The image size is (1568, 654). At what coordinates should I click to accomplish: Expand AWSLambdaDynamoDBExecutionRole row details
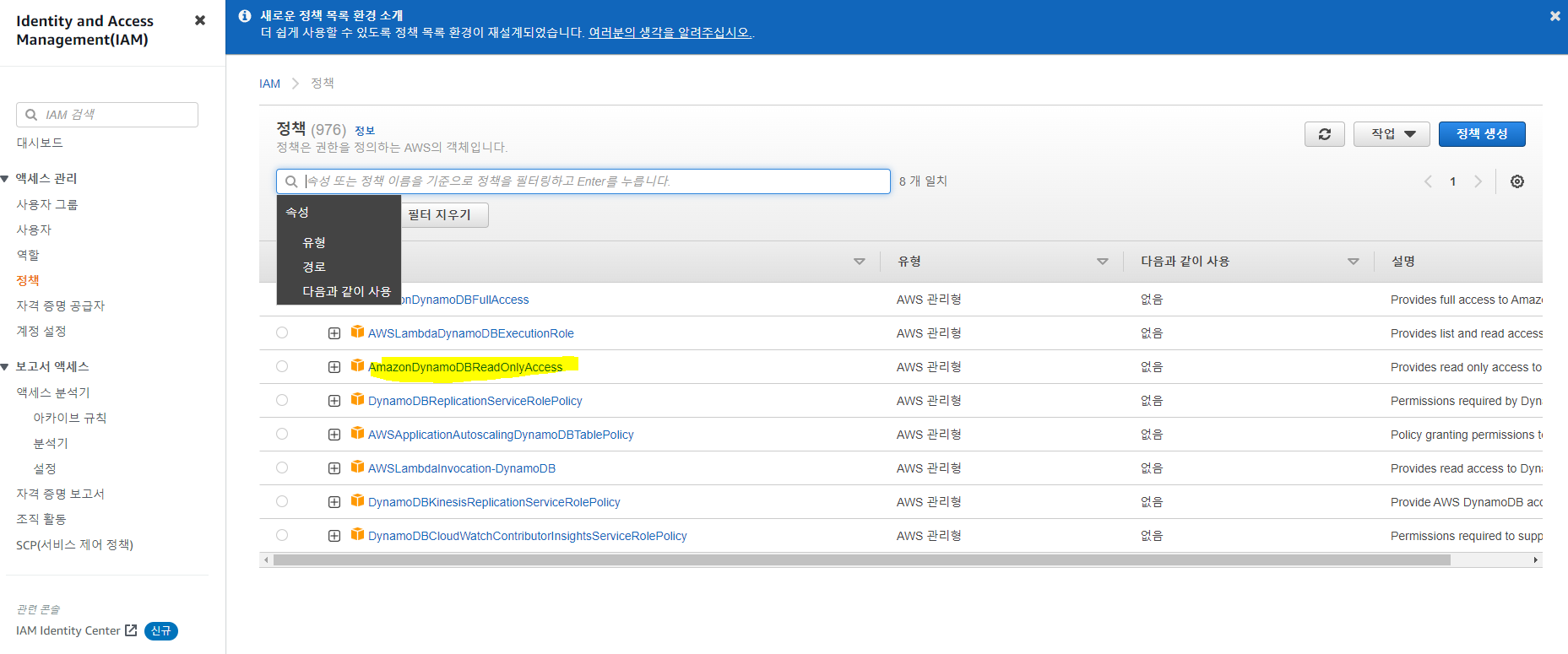click(x=334, y=333)
